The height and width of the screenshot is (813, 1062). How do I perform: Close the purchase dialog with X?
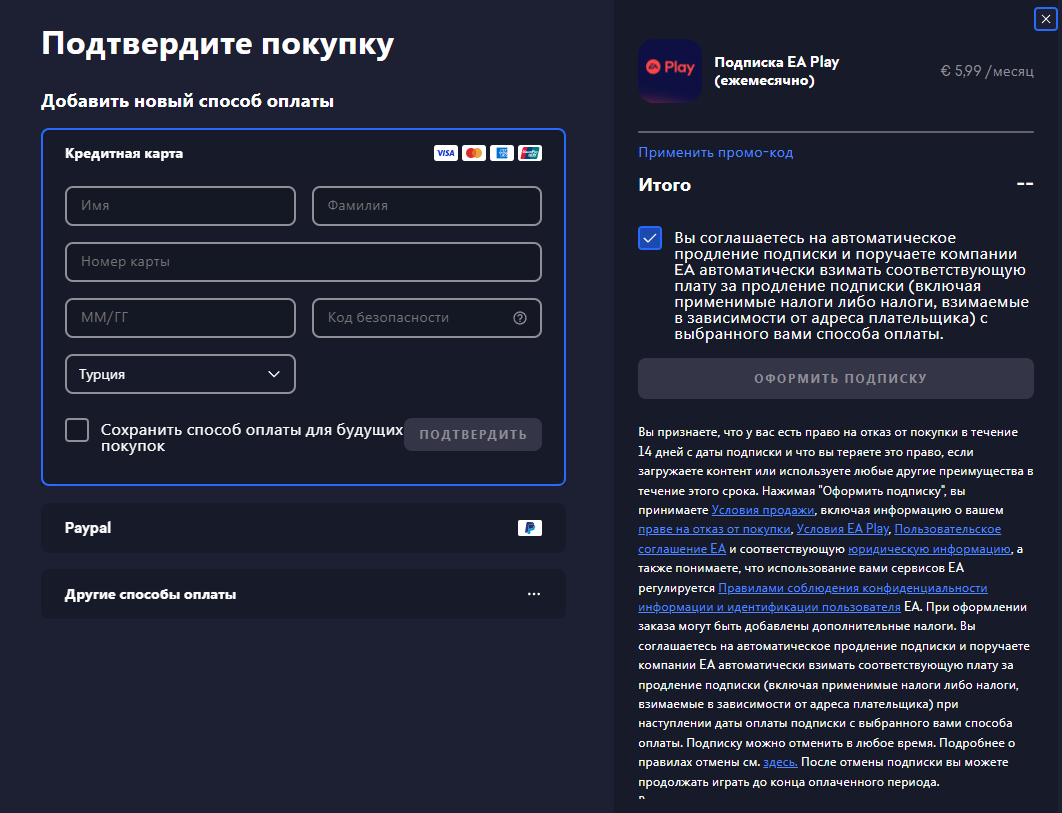[x=1046, y=19]
